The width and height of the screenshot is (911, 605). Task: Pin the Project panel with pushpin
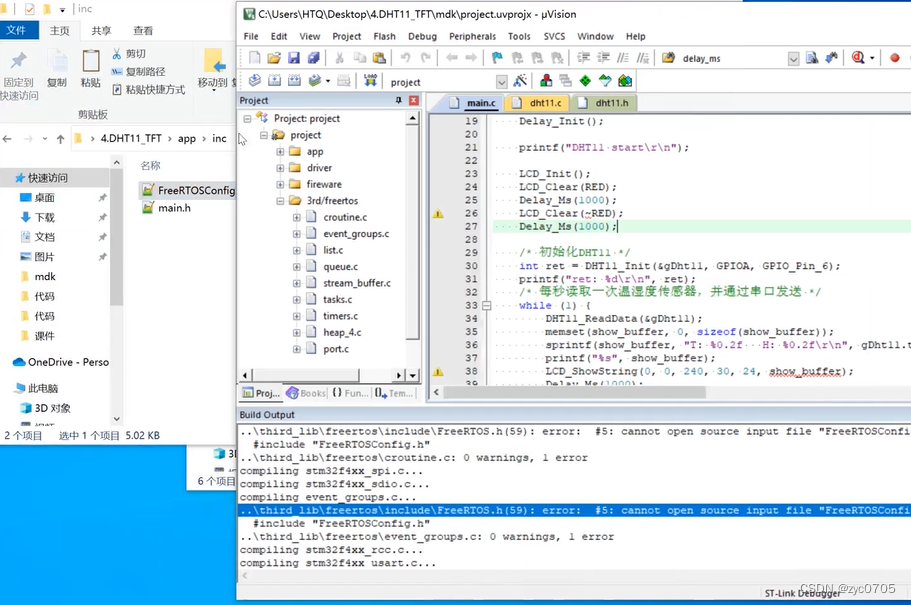399,100
